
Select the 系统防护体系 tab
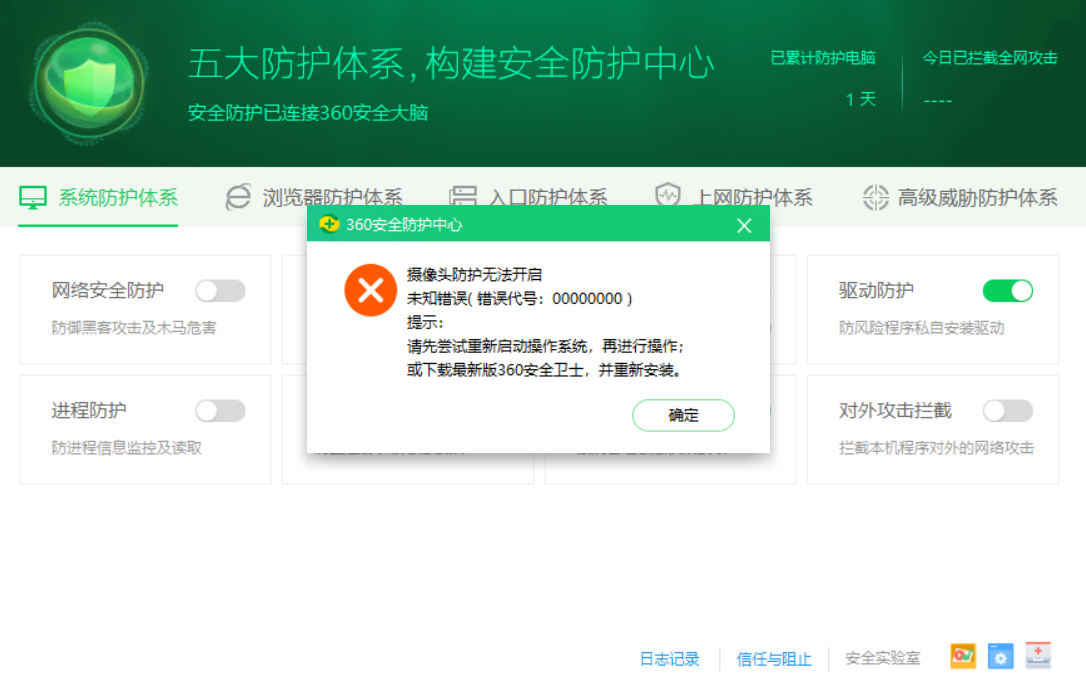pos(98,198)
